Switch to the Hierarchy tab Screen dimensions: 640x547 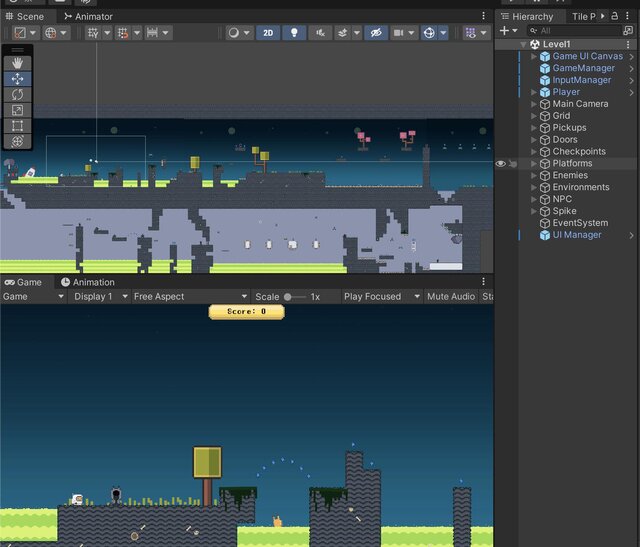[x=528, y=16]
